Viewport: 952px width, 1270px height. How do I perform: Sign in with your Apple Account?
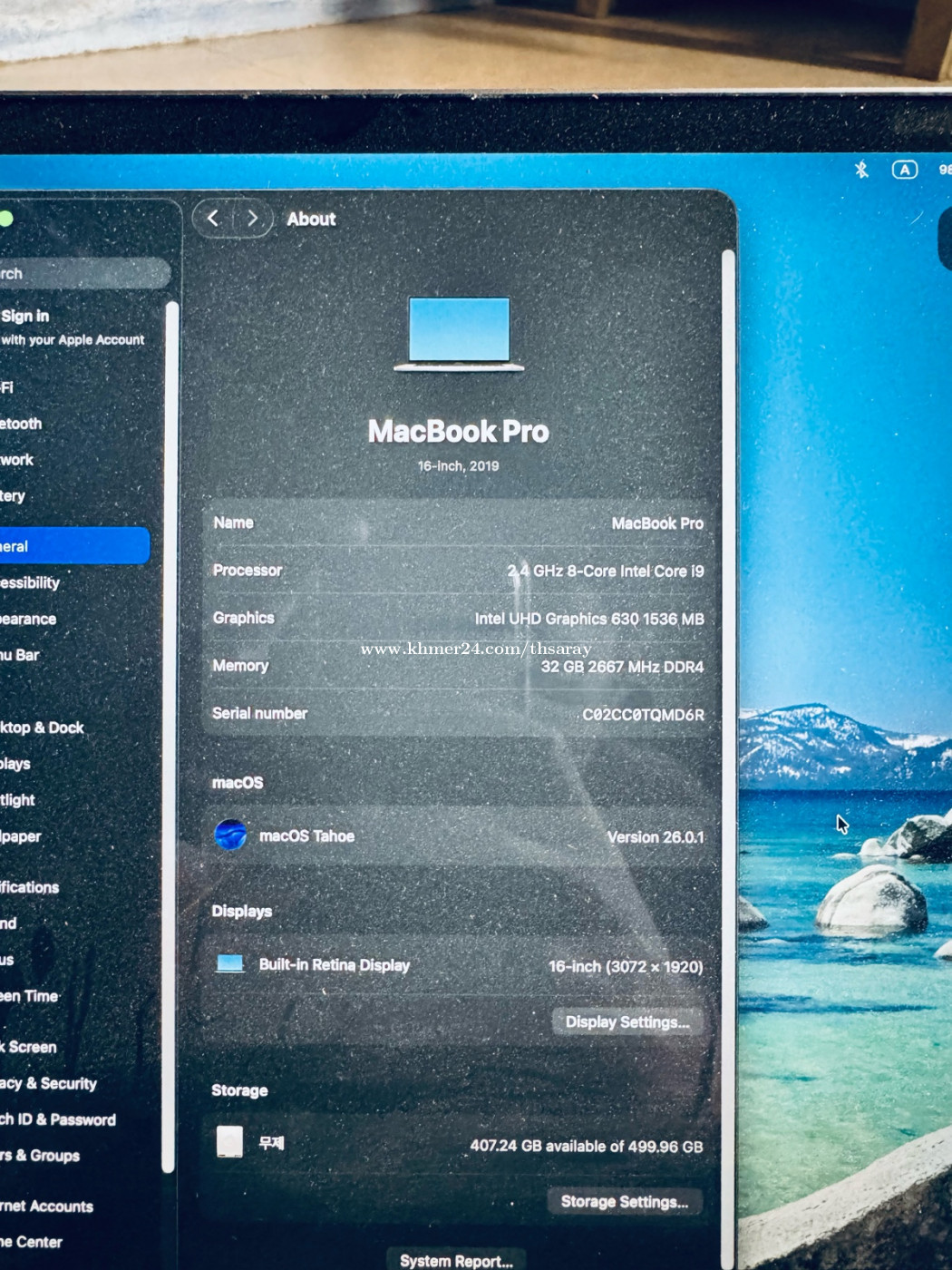point(73,327)
